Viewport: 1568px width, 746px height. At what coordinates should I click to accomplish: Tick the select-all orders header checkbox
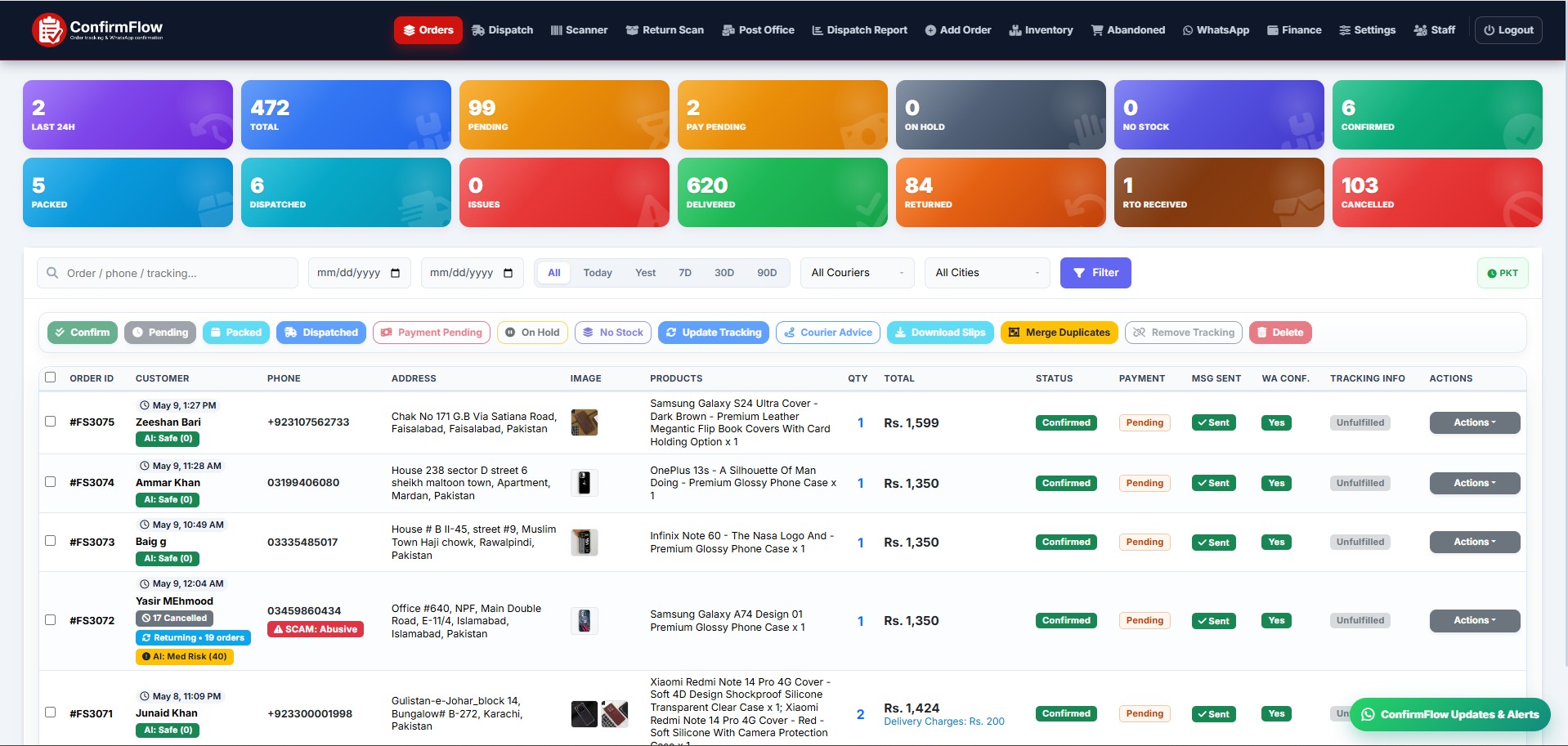coord(51,377)
